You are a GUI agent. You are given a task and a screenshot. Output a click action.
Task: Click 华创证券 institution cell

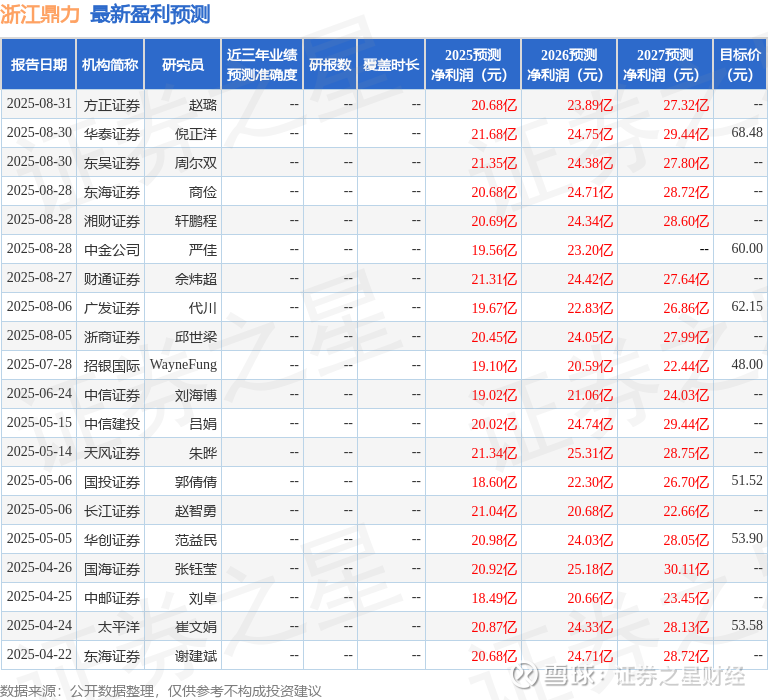pos(112,540)
